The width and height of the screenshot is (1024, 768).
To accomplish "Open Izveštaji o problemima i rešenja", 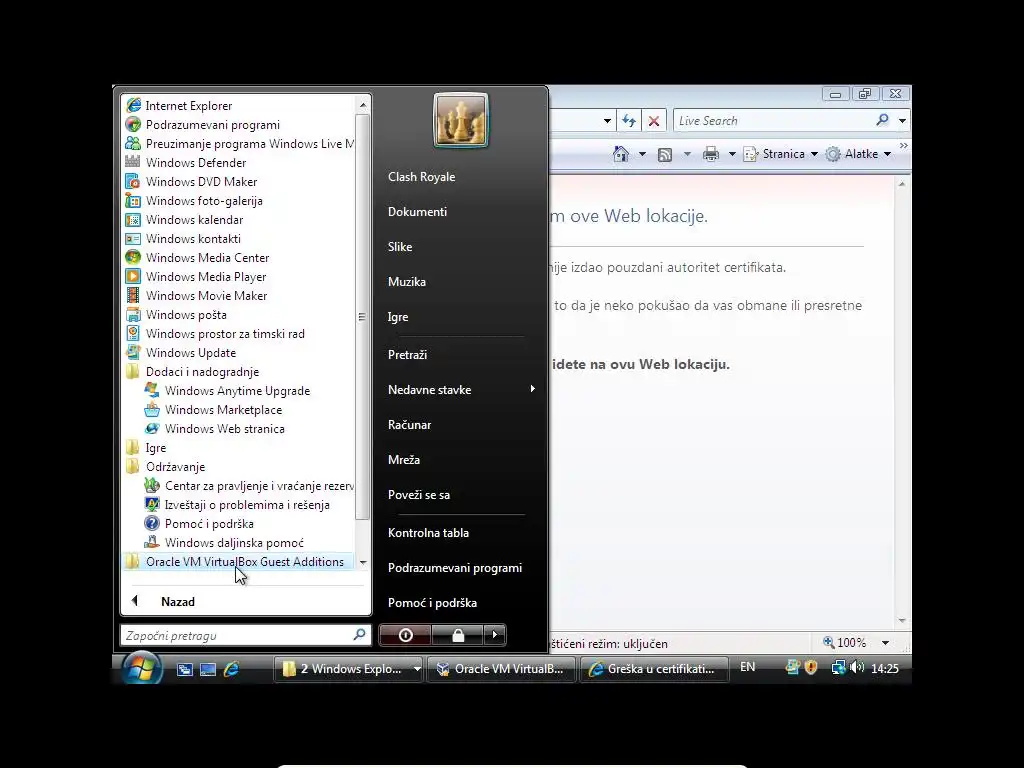I will click(x=239, y=504).
